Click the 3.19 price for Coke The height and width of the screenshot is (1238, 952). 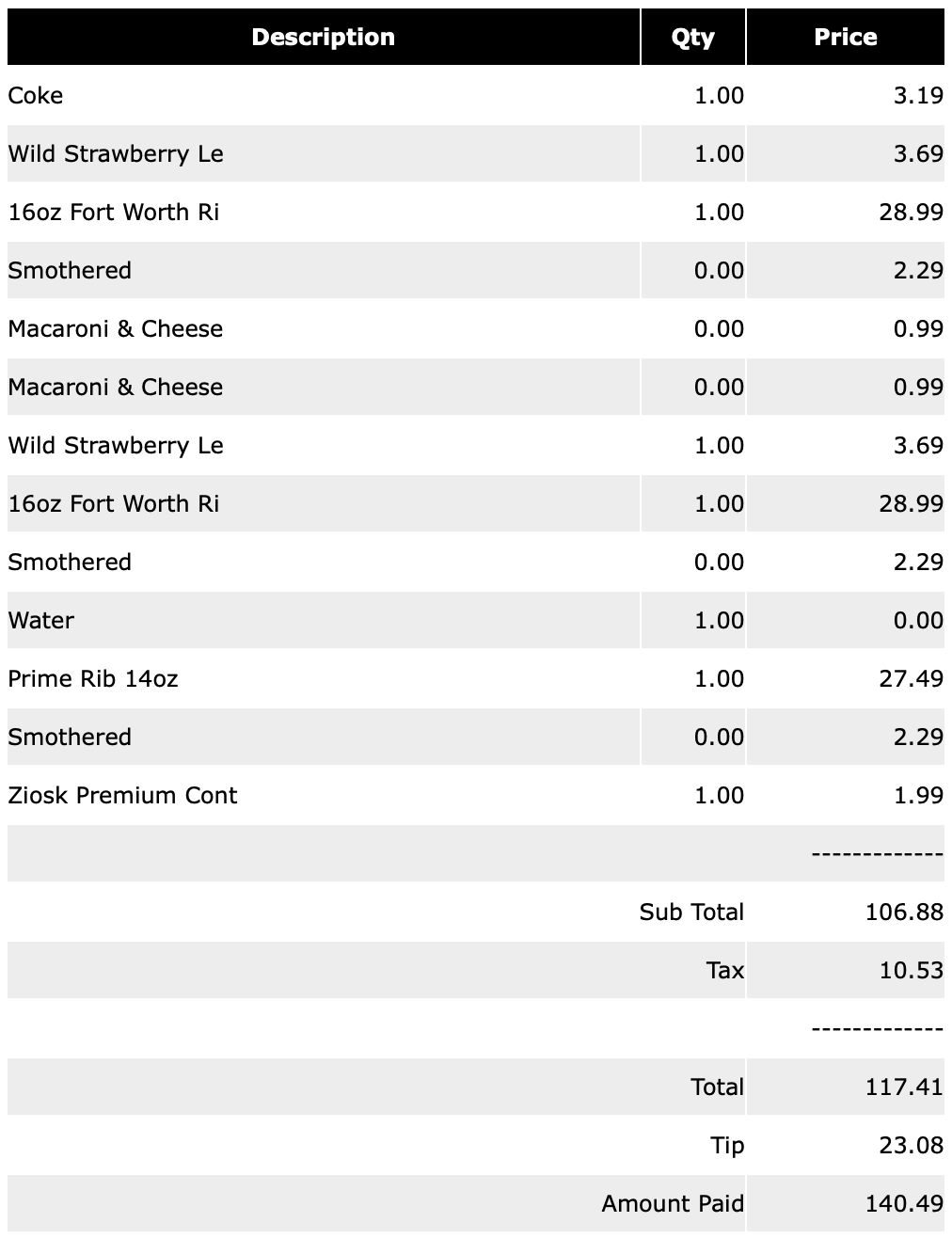918,96
